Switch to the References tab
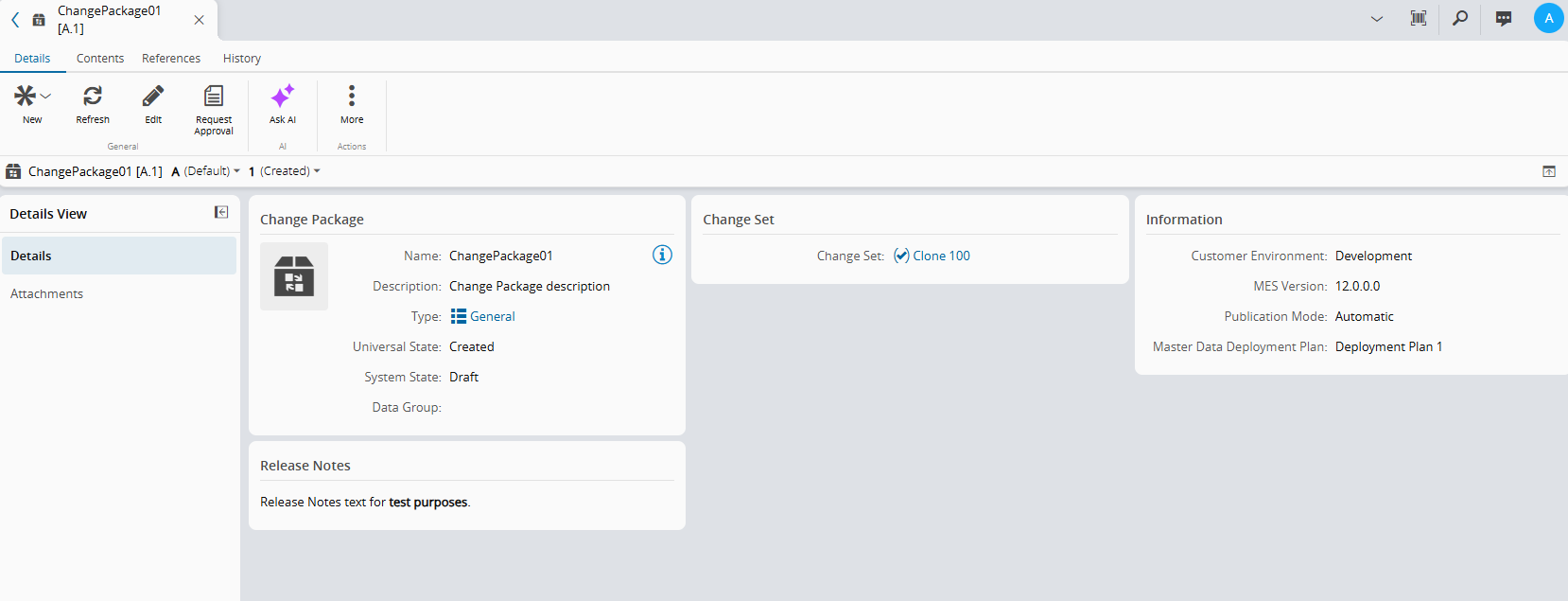Viewport: 1568px width, 601px height. 171,59
